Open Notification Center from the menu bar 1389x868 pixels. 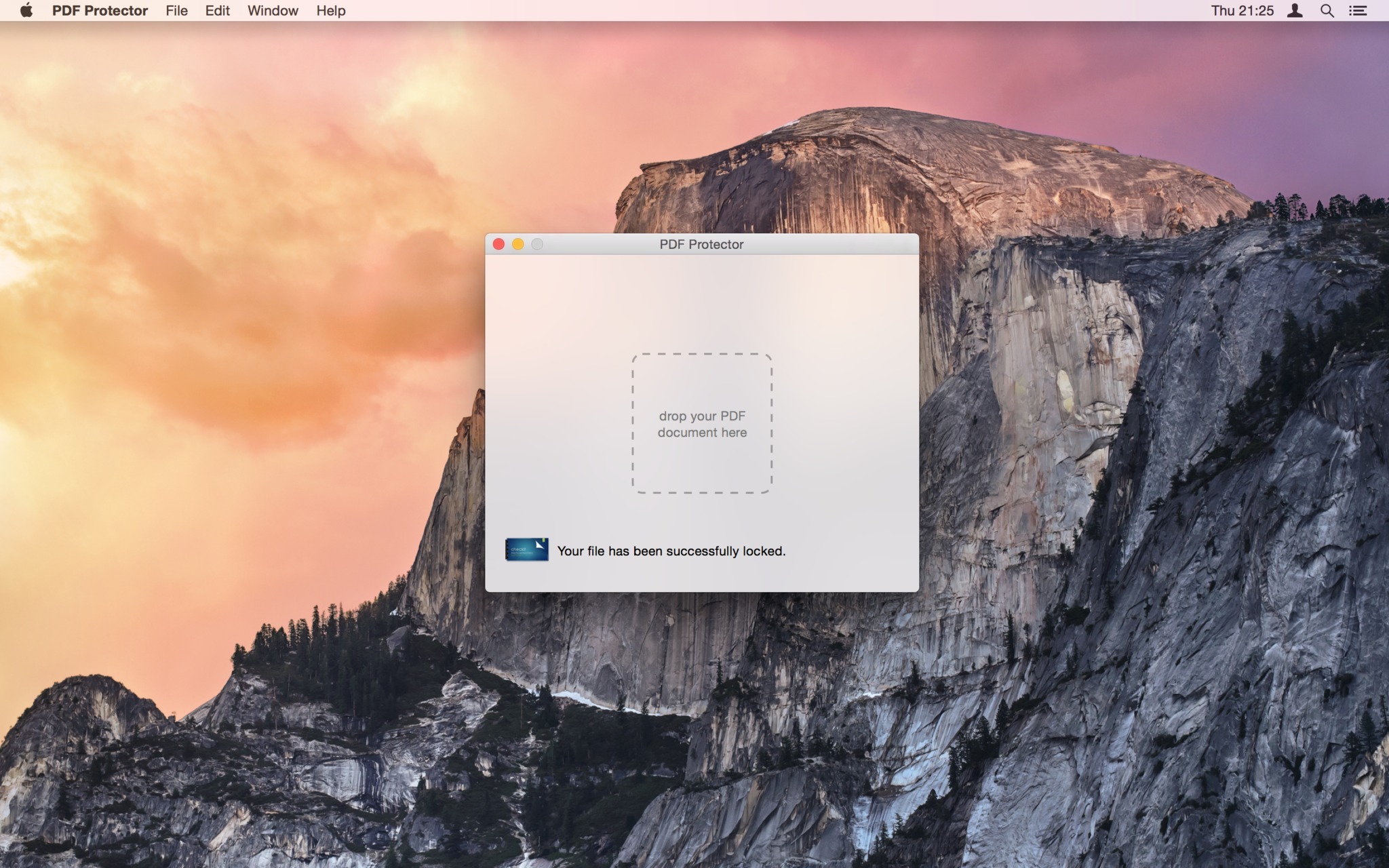click(1358, 11)
